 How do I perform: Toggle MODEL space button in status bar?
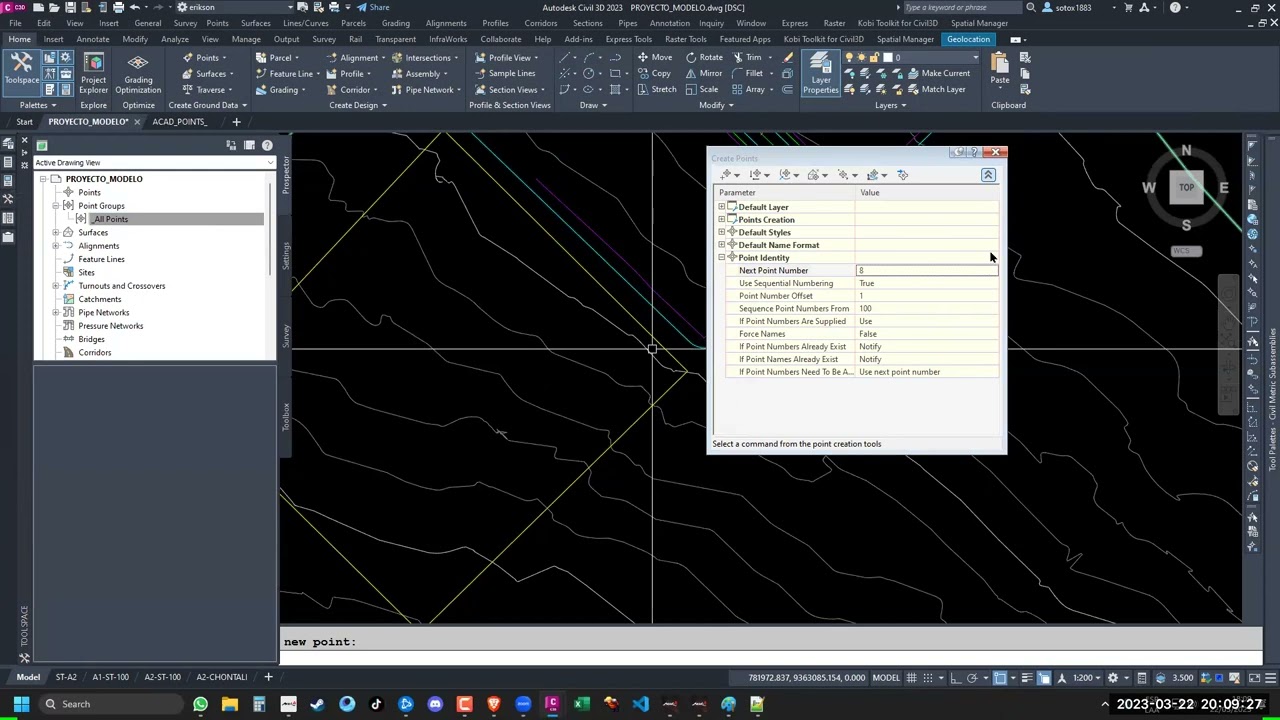pyautogui.click(x=886, y=678)
